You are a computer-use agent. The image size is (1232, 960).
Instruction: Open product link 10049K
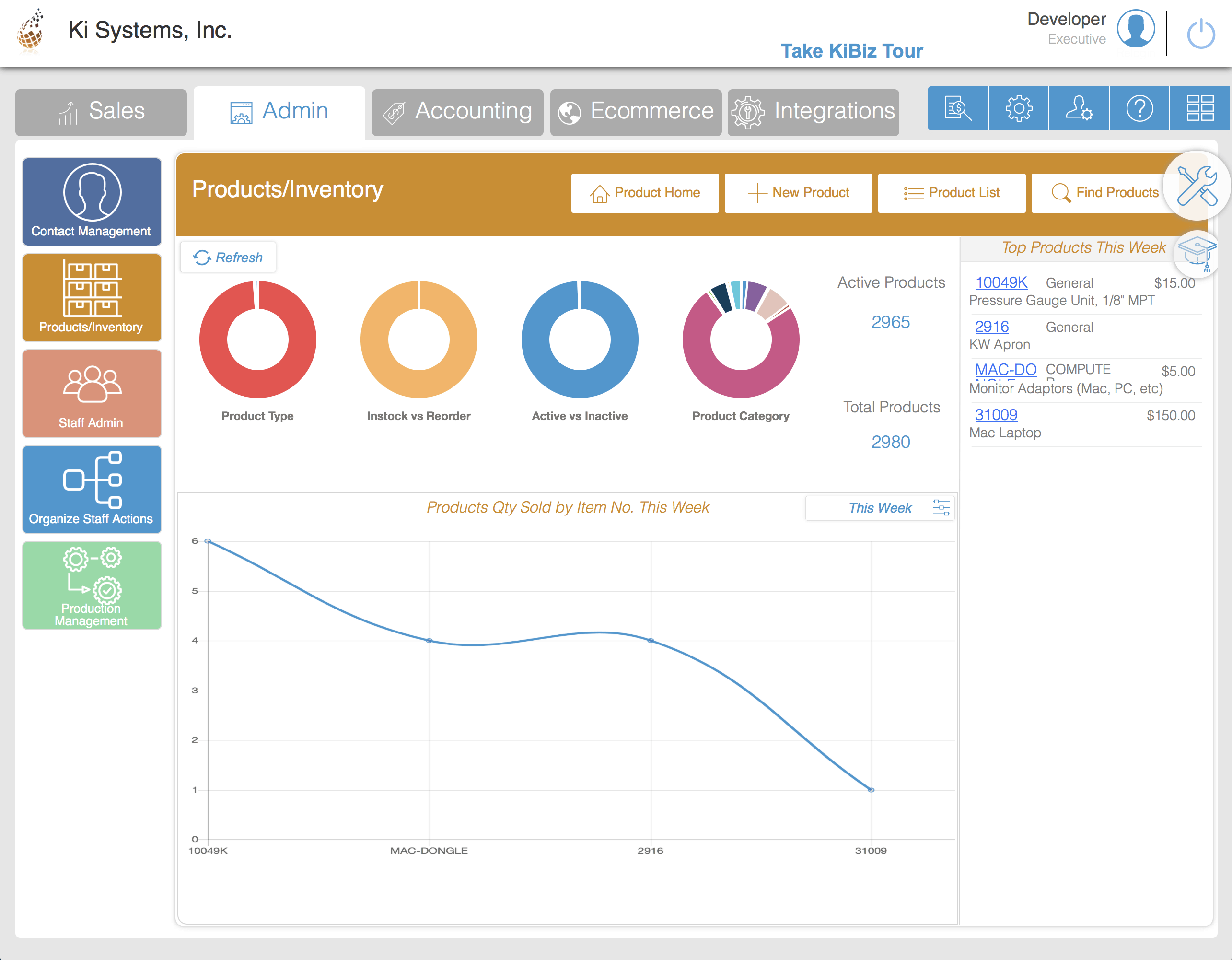pos(1001,283)
